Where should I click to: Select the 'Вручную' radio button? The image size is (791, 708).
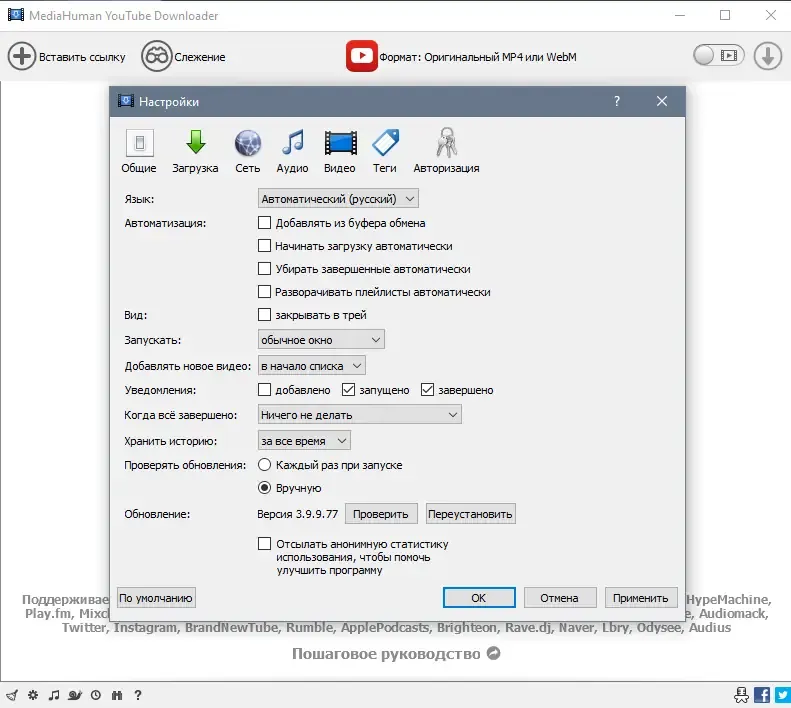coord(264,488)
